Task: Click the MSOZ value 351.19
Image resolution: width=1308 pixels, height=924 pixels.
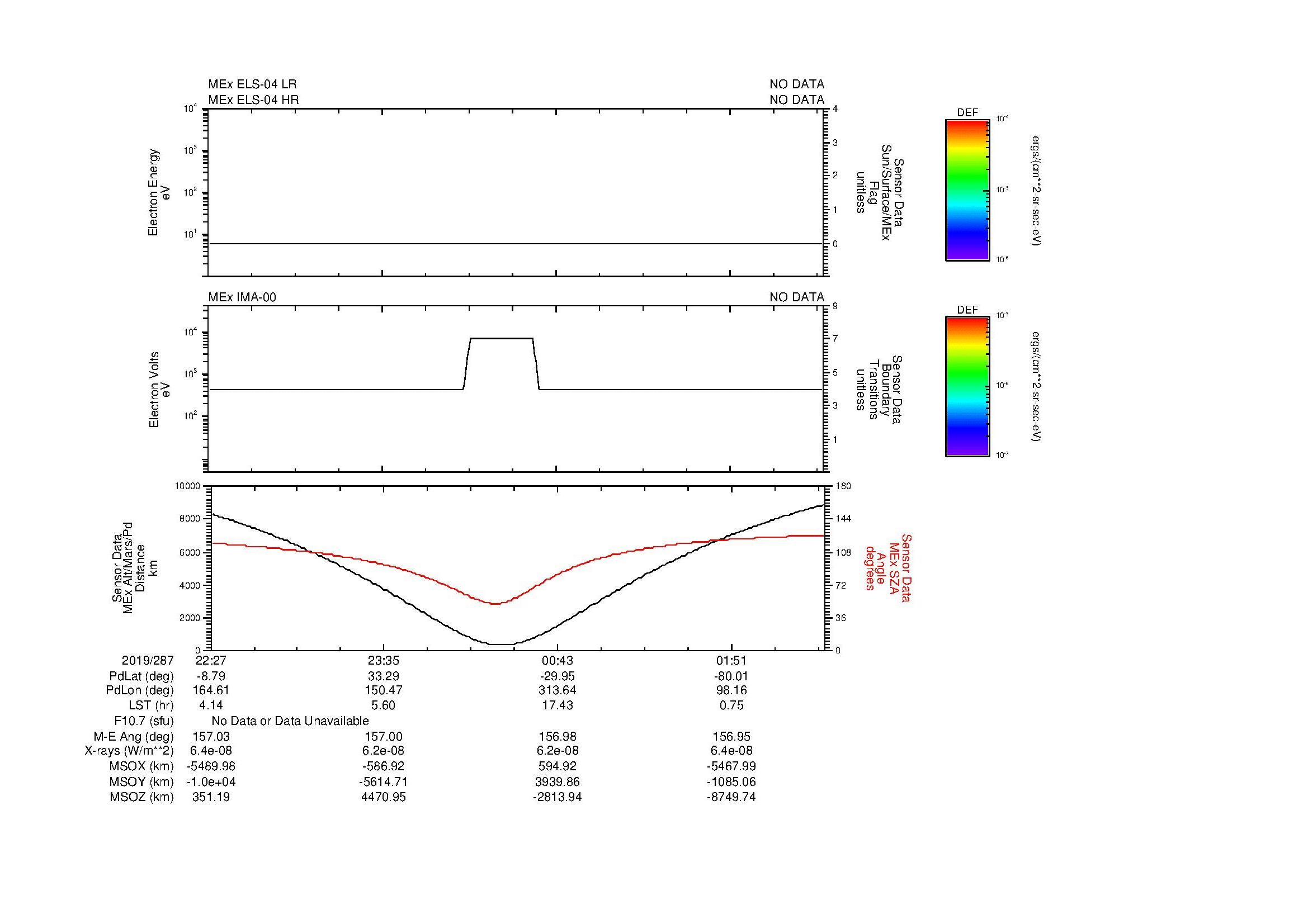Action: (211, 797)
